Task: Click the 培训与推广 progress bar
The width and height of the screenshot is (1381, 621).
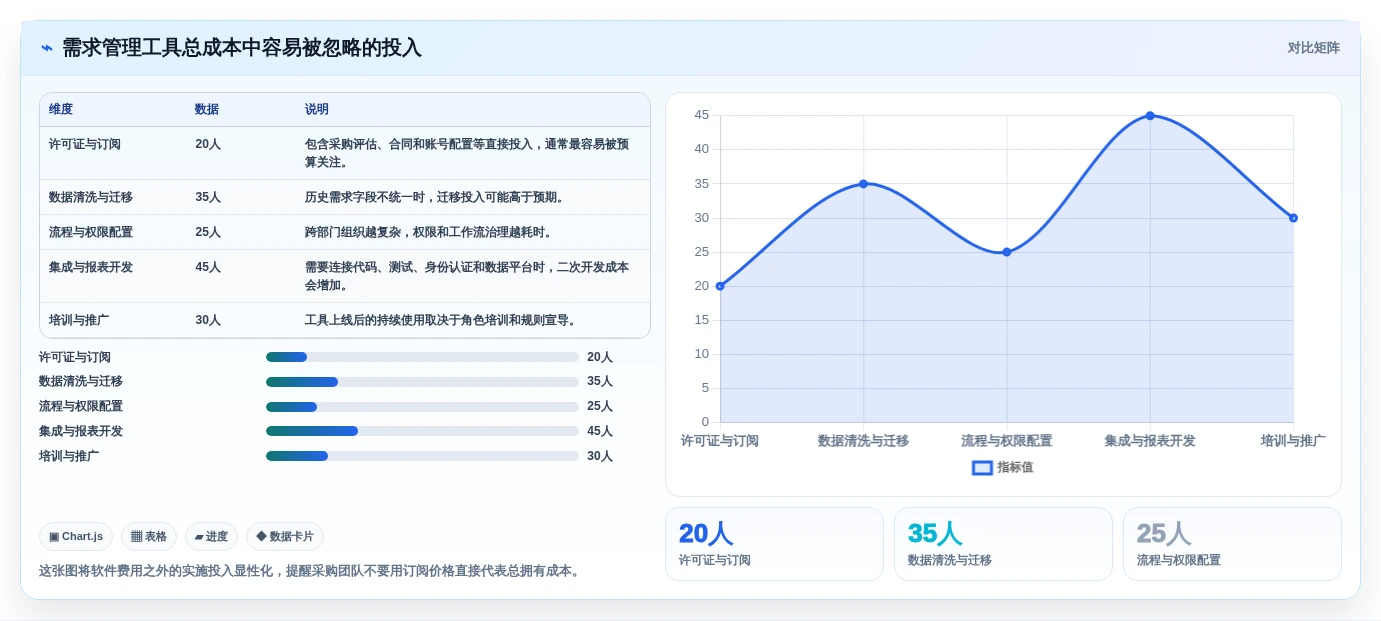Action: click(x=422, y=456)
